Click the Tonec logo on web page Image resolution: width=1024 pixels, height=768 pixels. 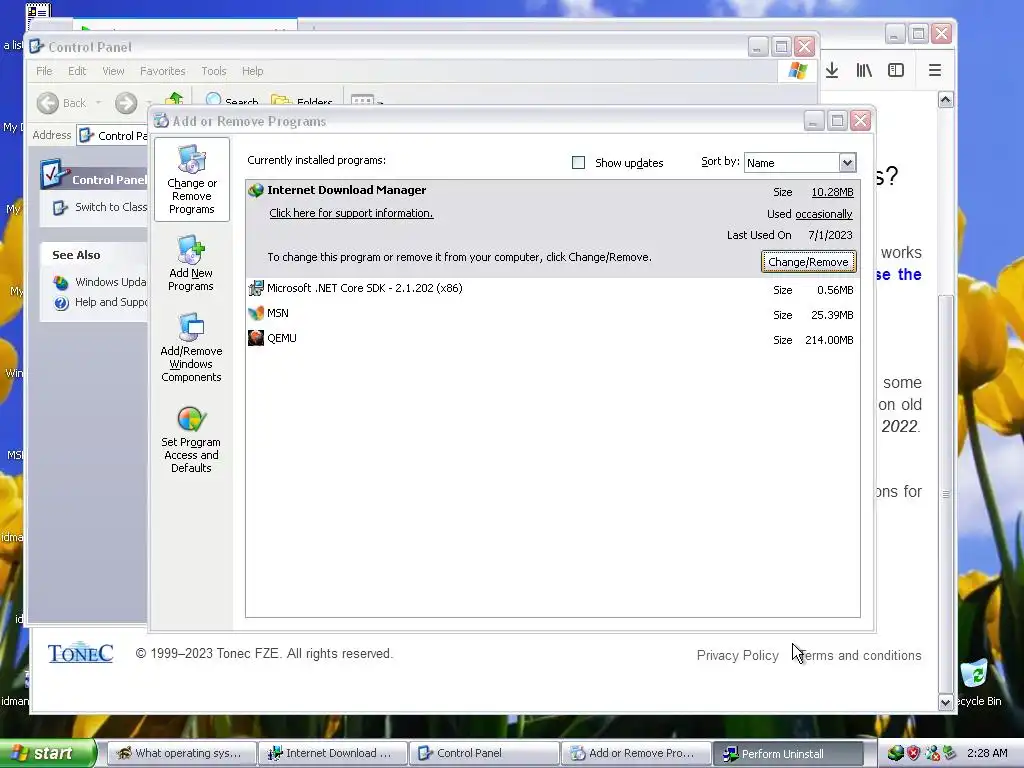80,652
